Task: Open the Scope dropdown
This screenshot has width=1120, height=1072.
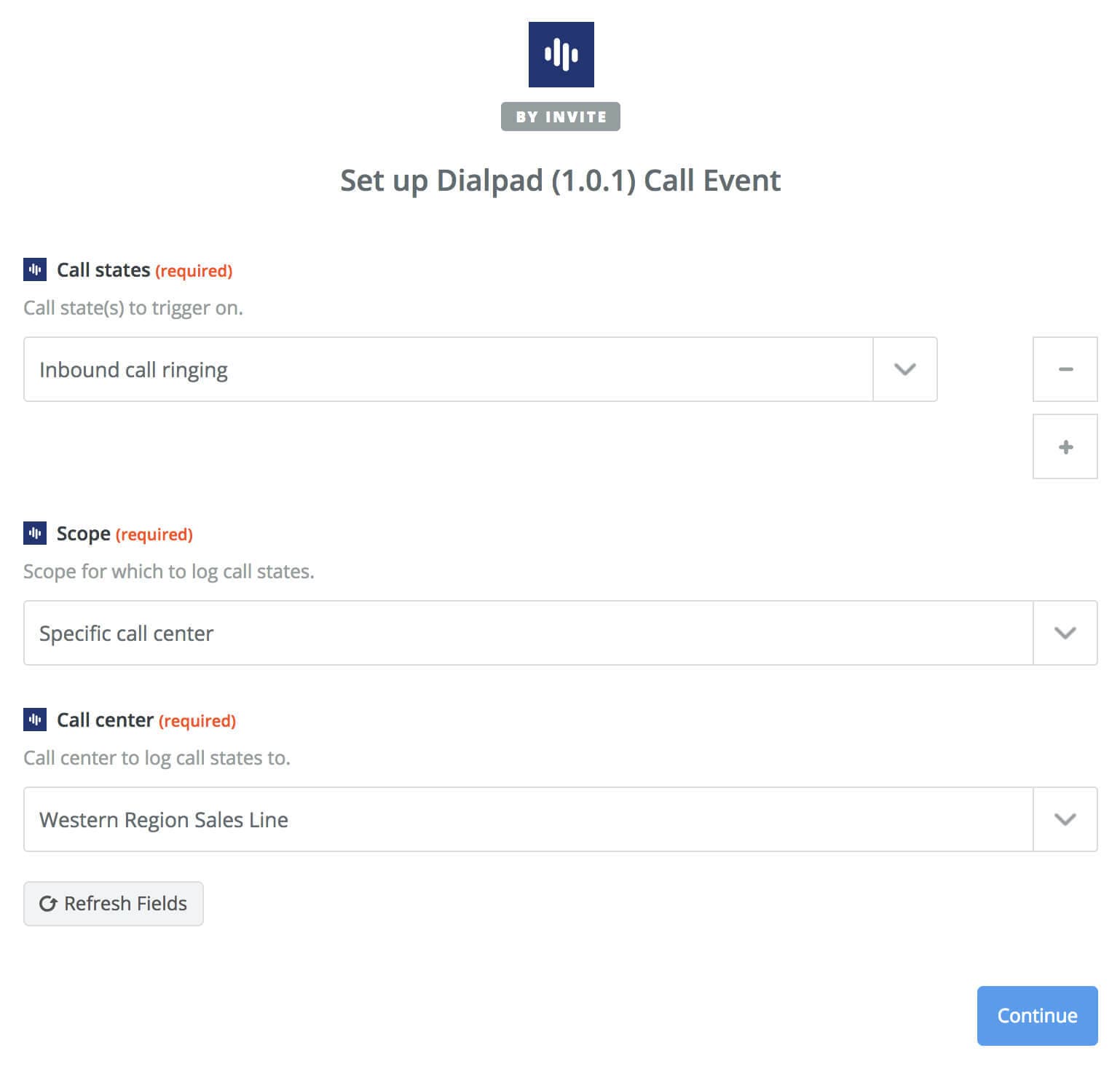Action: point(1064,633)
